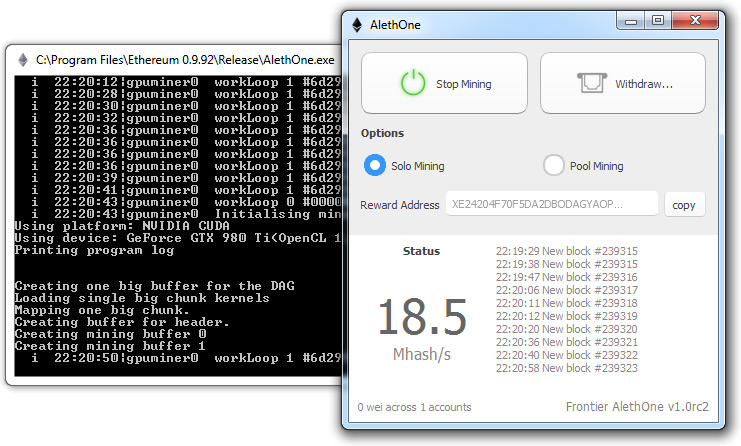Select log entry New block #239321
741x446 pixels.
click(x=567, y=342)
